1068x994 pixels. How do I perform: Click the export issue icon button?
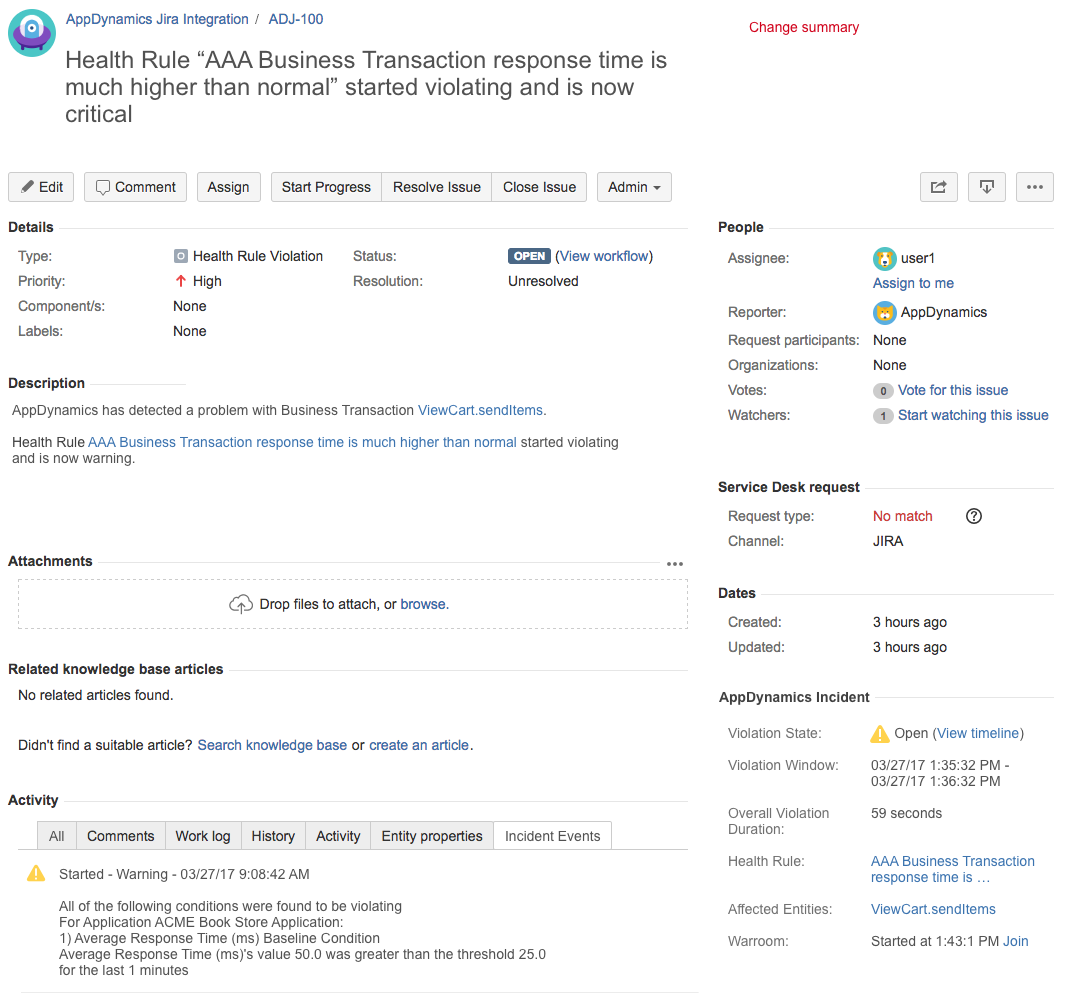986,187
